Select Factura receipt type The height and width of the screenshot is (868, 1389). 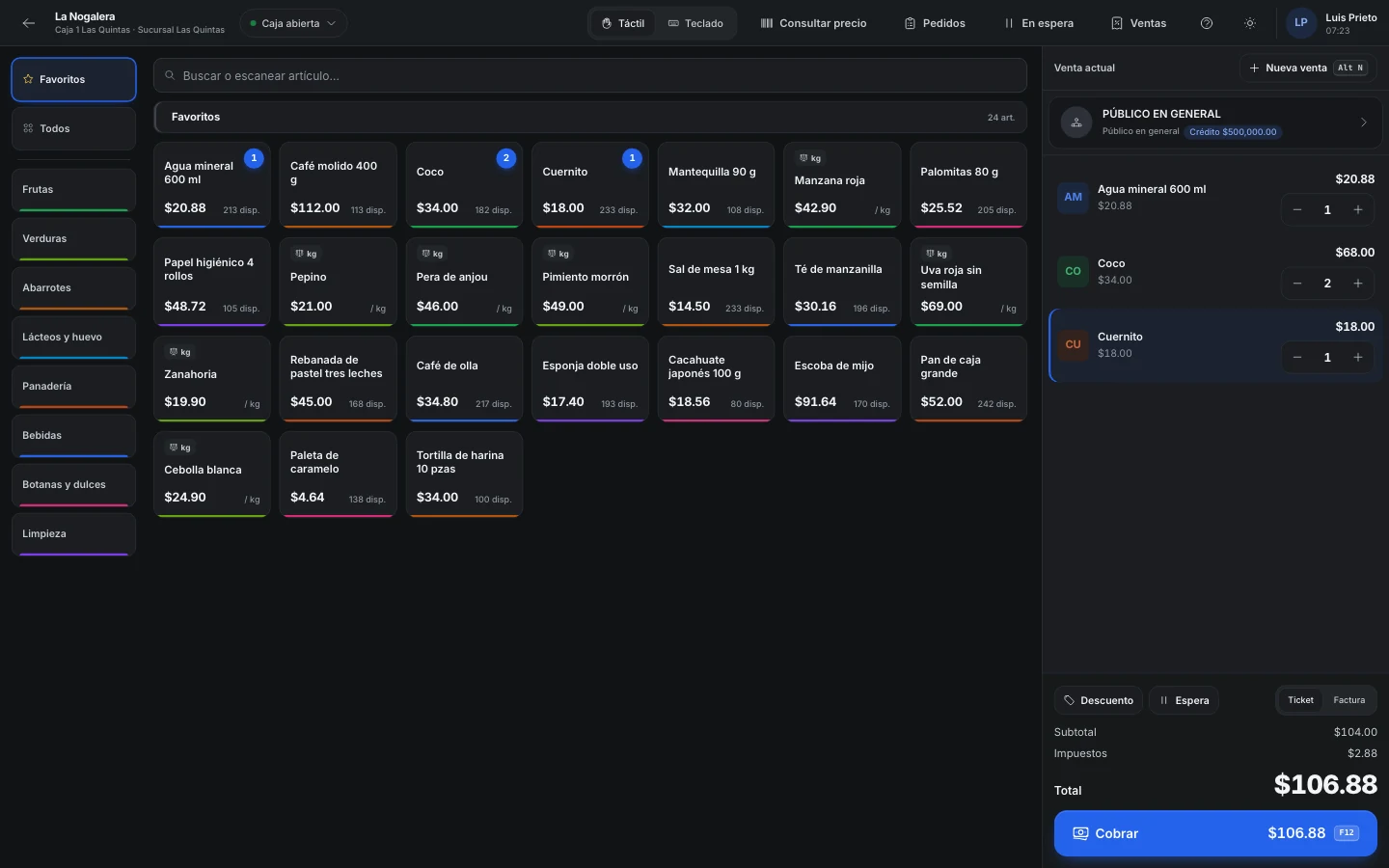1348,700
